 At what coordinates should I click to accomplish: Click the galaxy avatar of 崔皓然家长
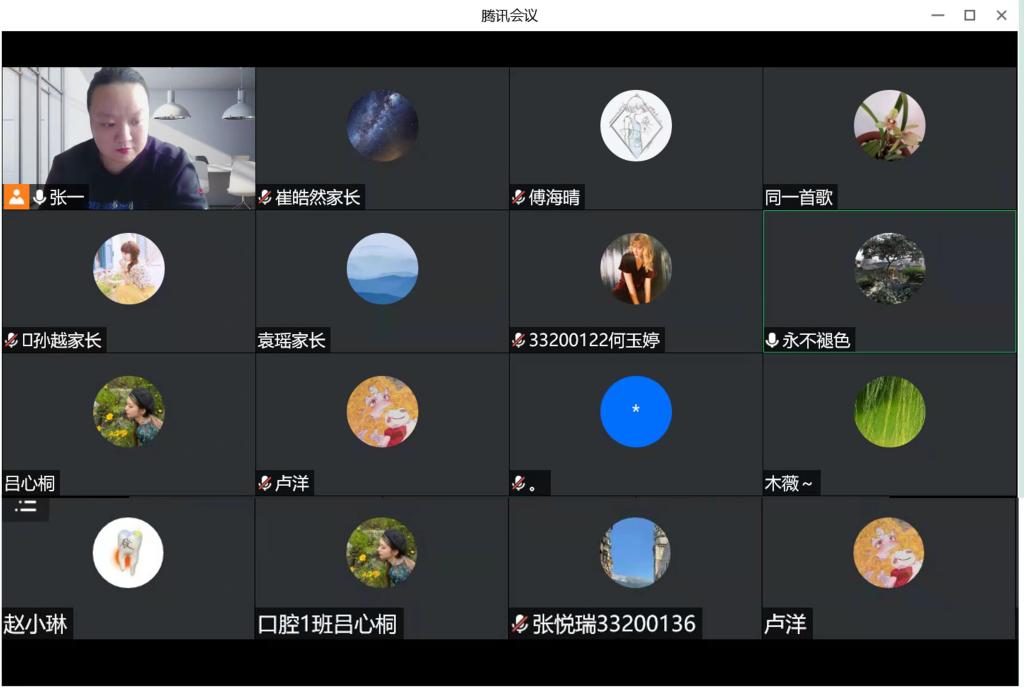coord(382,125)
